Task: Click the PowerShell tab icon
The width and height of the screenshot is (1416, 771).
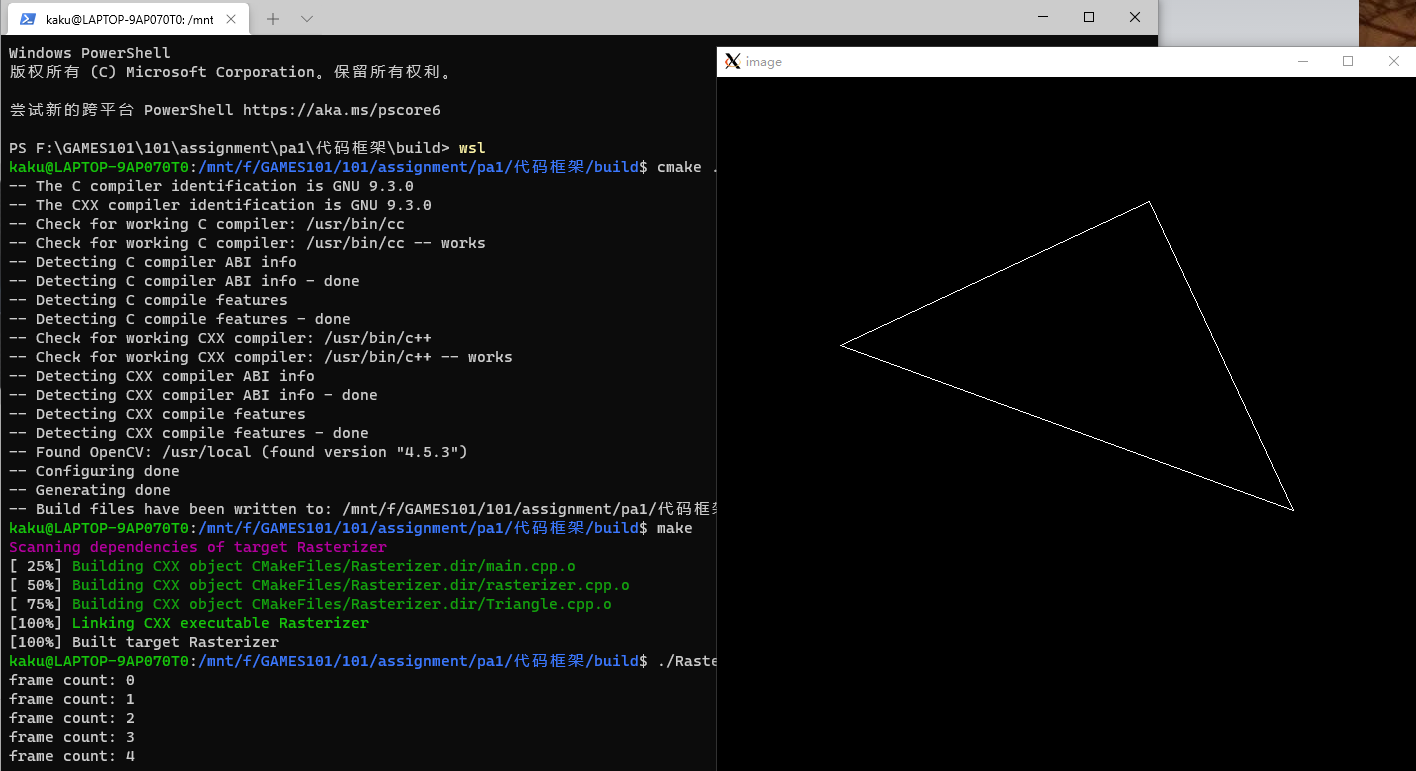Action: tap(28, 19)
